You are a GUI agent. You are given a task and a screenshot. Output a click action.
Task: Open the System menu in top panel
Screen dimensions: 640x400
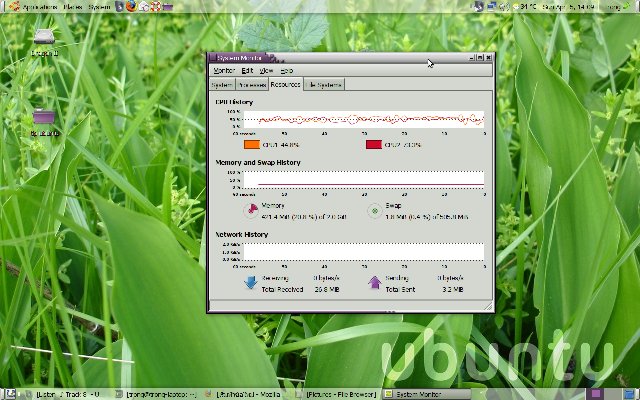tap(99, 7)
